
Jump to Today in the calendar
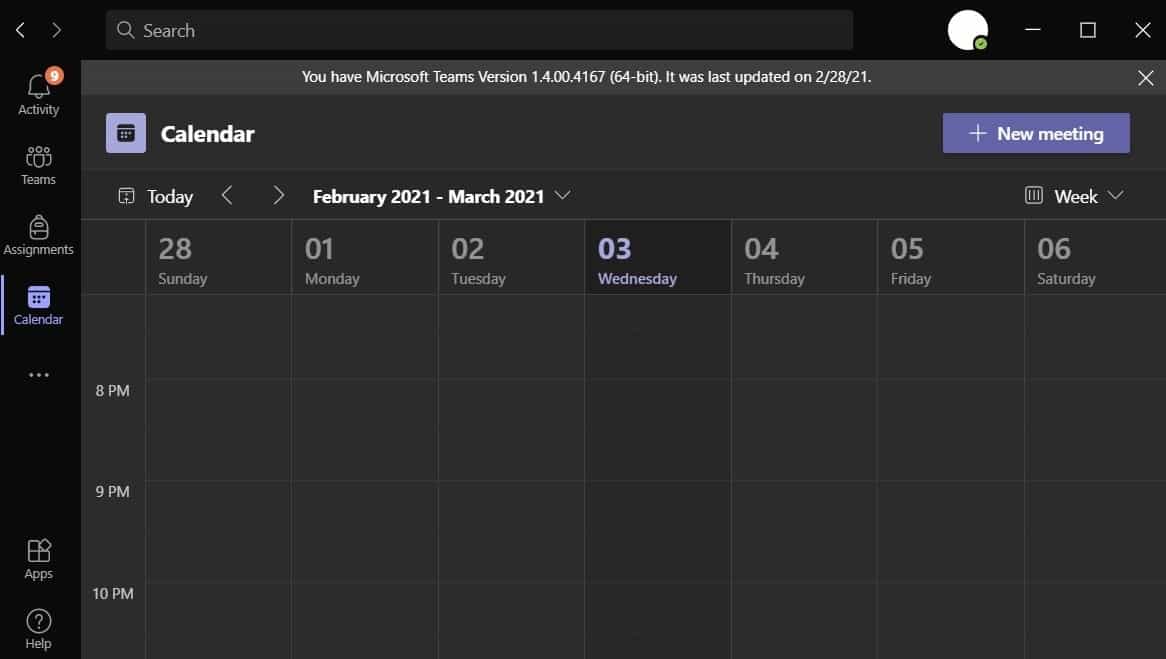156,196
